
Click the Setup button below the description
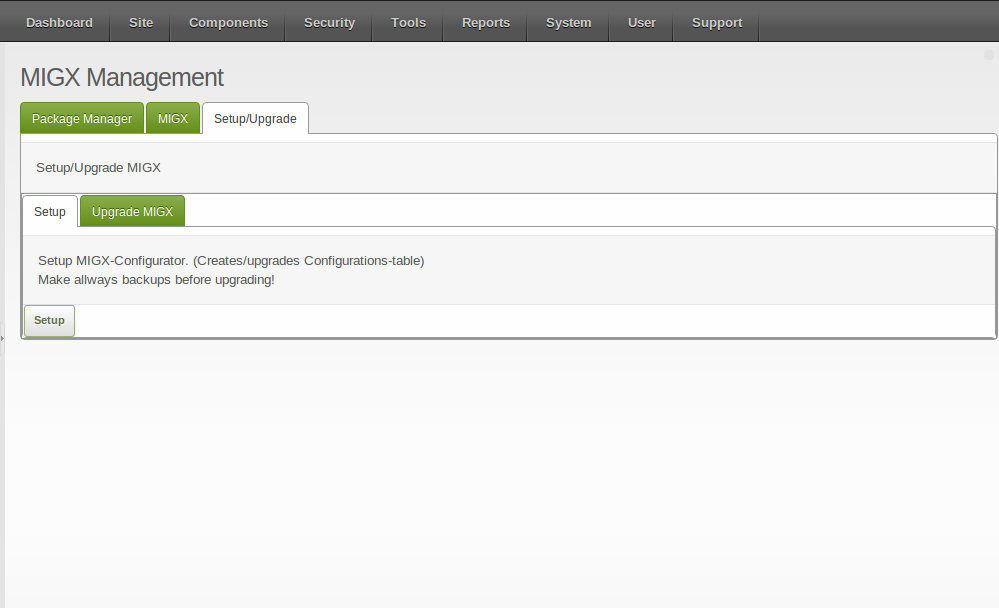click(49, 321)
